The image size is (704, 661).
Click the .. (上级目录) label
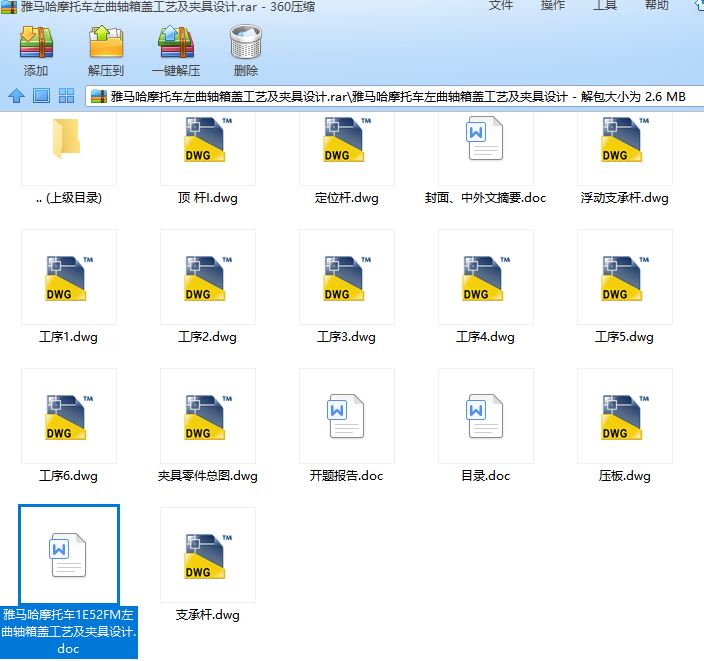pyautogui.click(x=69, y=198)
